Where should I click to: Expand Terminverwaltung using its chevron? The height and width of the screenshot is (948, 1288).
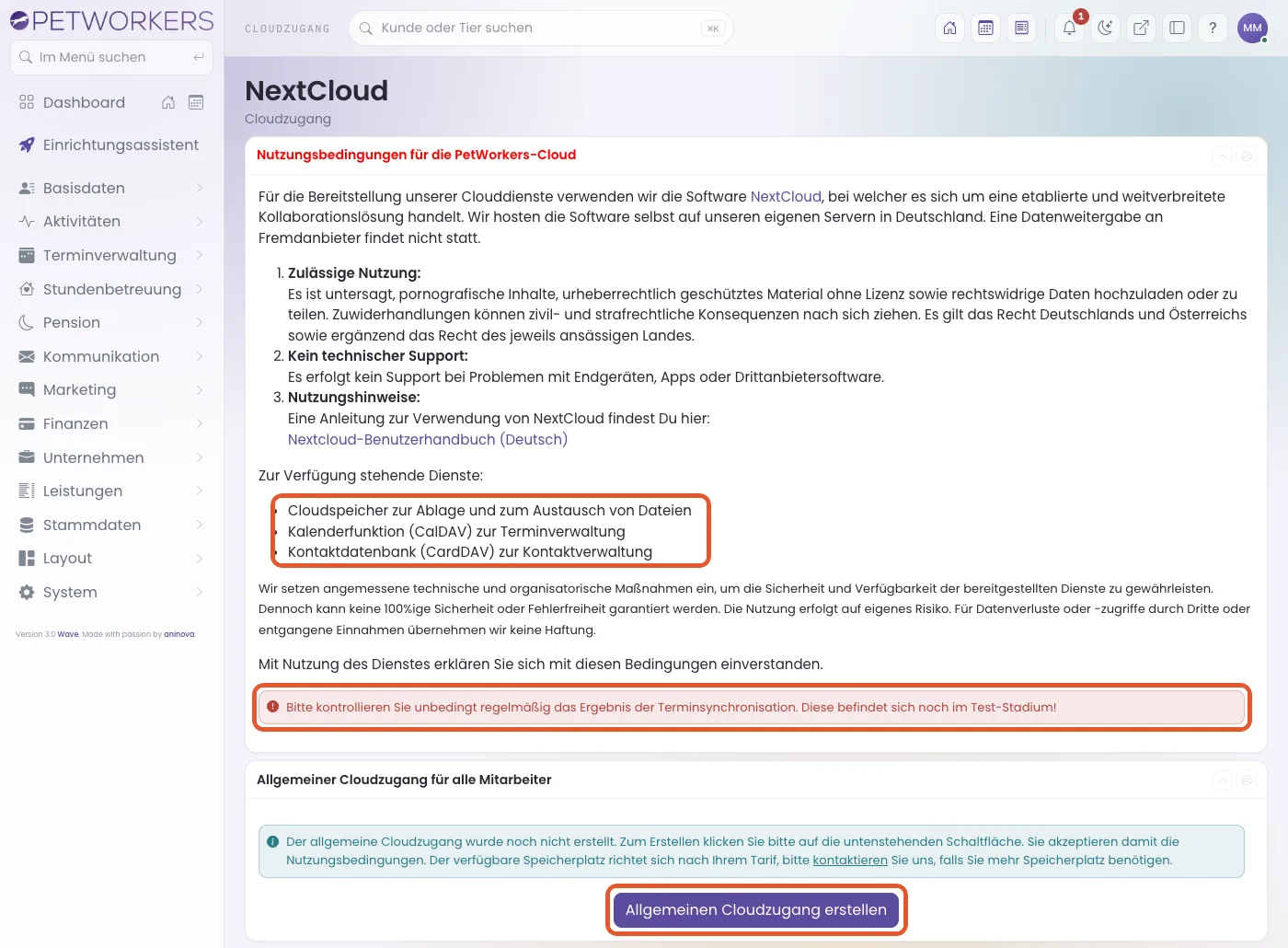pos(200,255)
